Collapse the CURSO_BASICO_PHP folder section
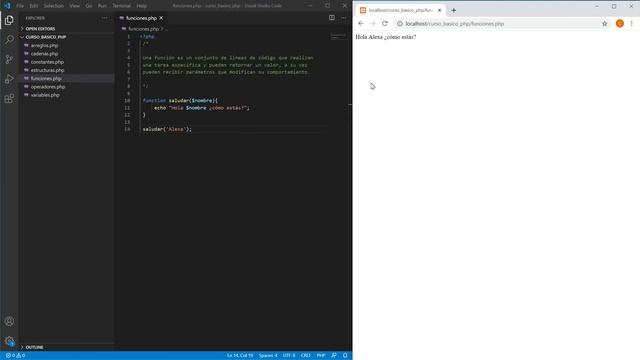Image resolution: width=640 pixels, height=360 pixels. (x=46, y=37)
